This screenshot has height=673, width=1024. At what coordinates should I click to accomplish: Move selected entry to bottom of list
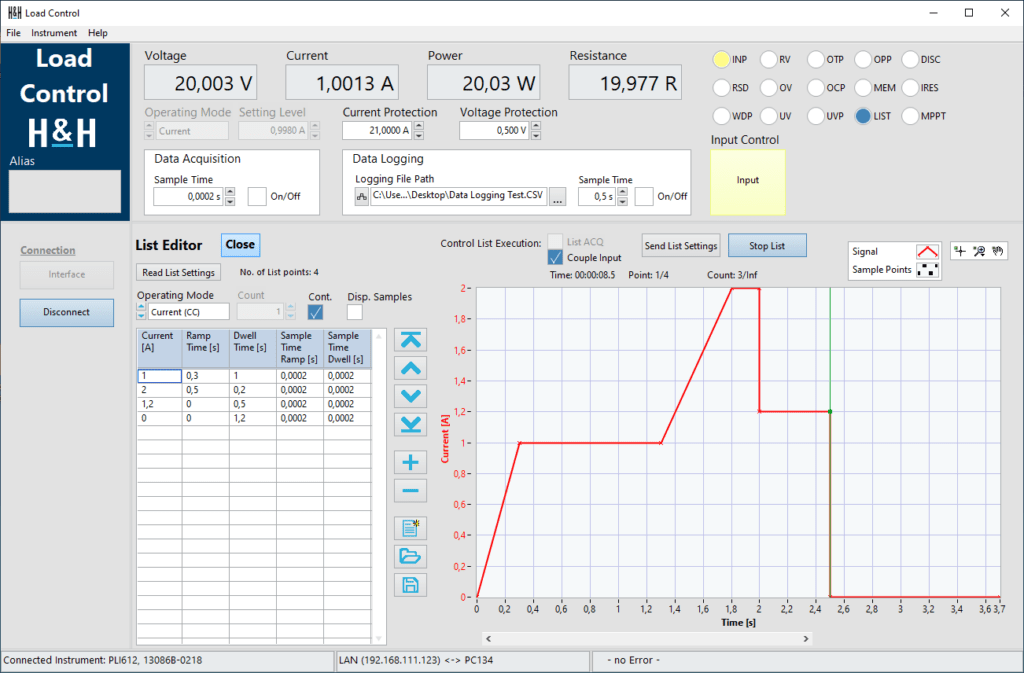(x=411, y=423)
